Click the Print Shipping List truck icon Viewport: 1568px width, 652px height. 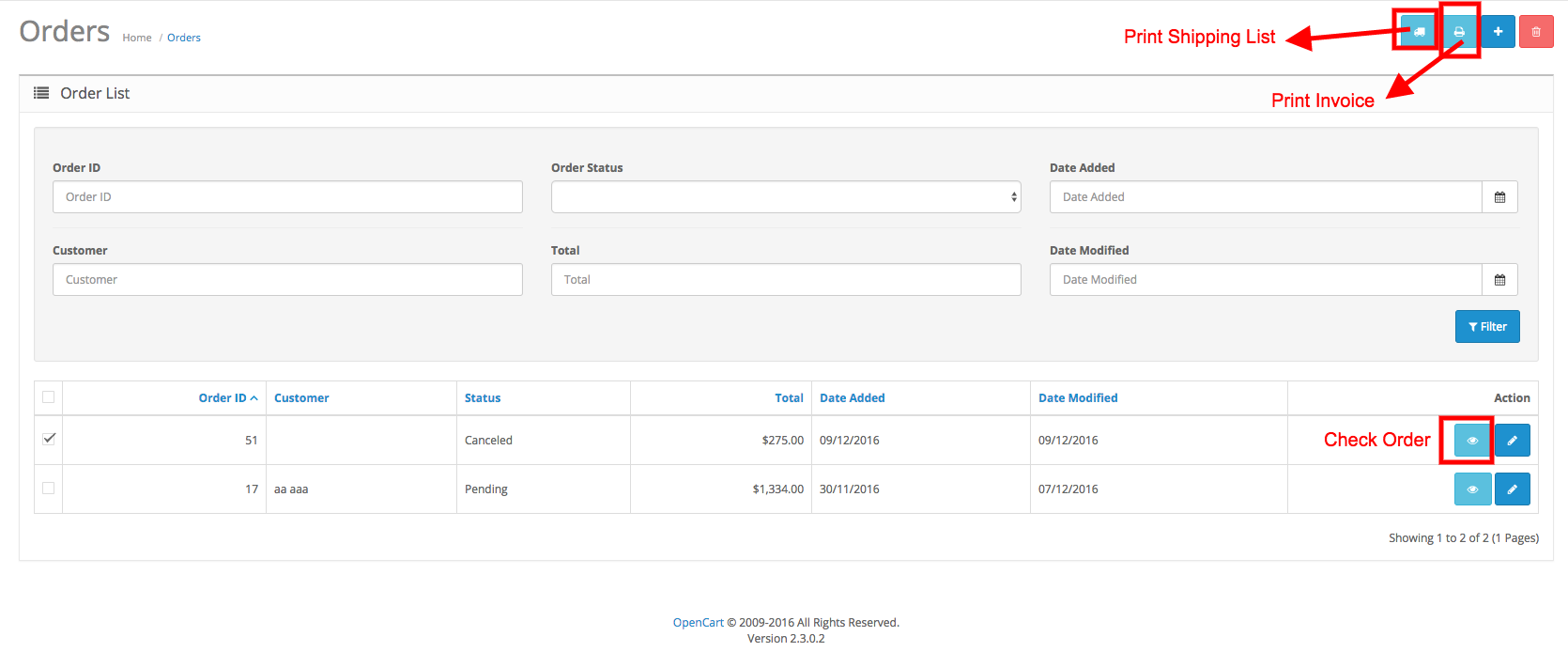coord(1419,32)
